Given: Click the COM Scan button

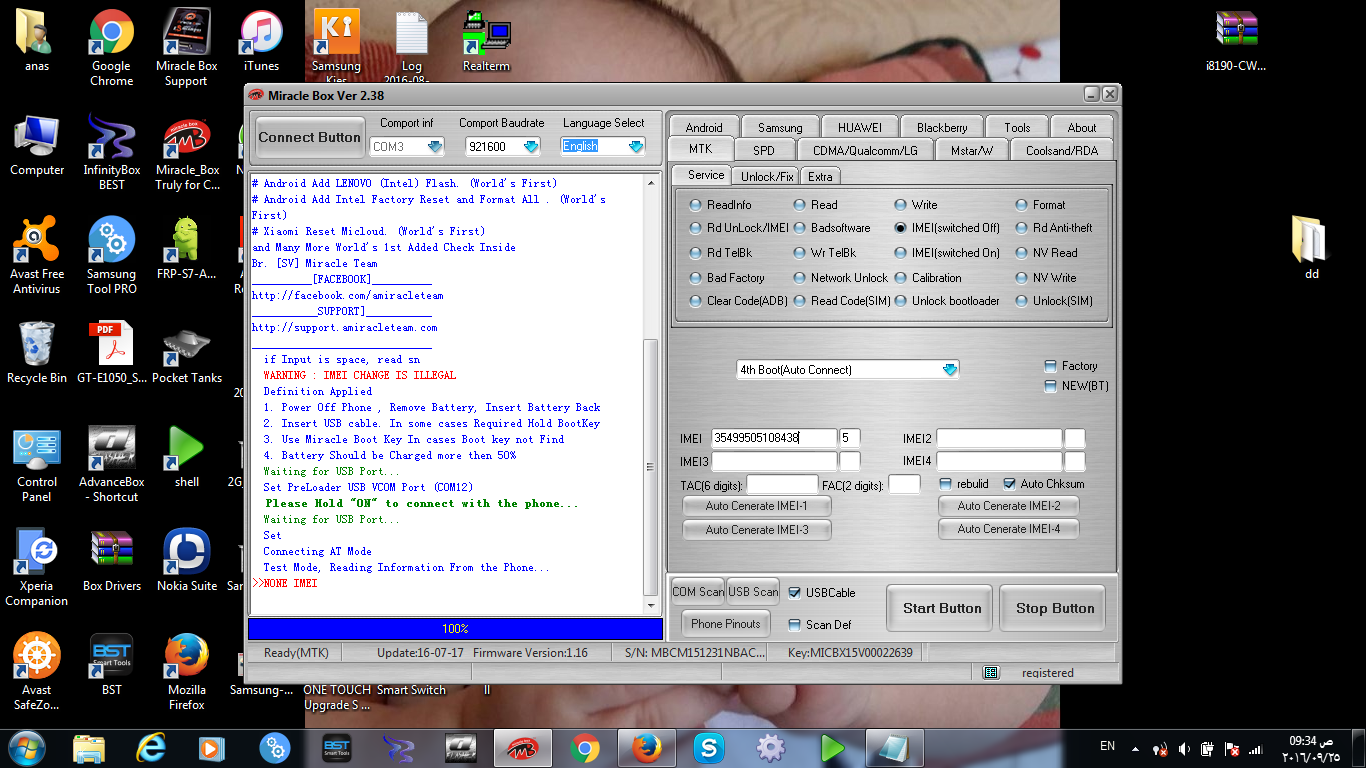Looking at the screenshot, I should (698, 592).
